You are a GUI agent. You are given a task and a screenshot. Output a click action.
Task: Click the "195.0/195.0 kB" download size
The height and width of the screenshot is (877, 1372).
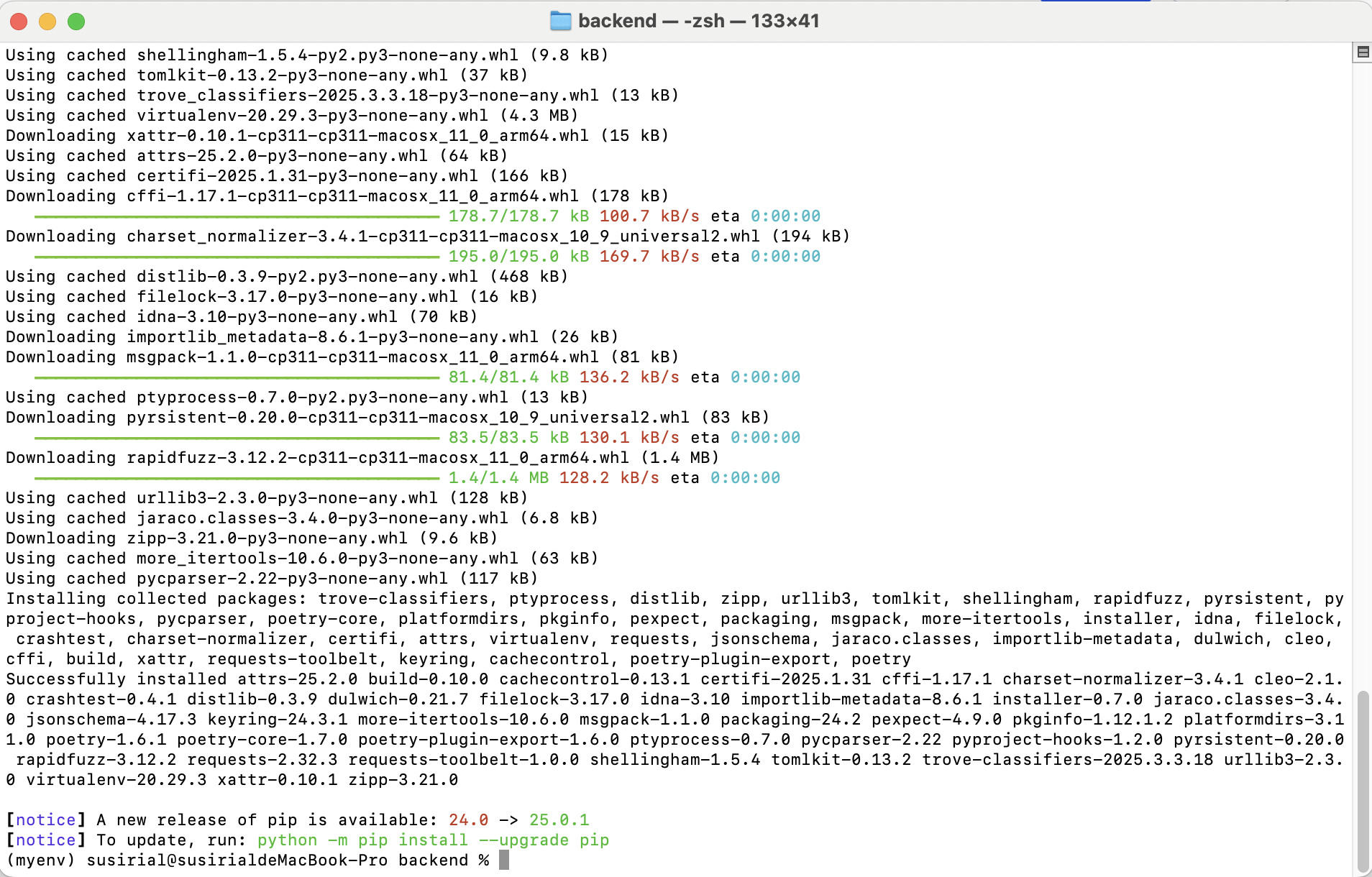[518, 257]
